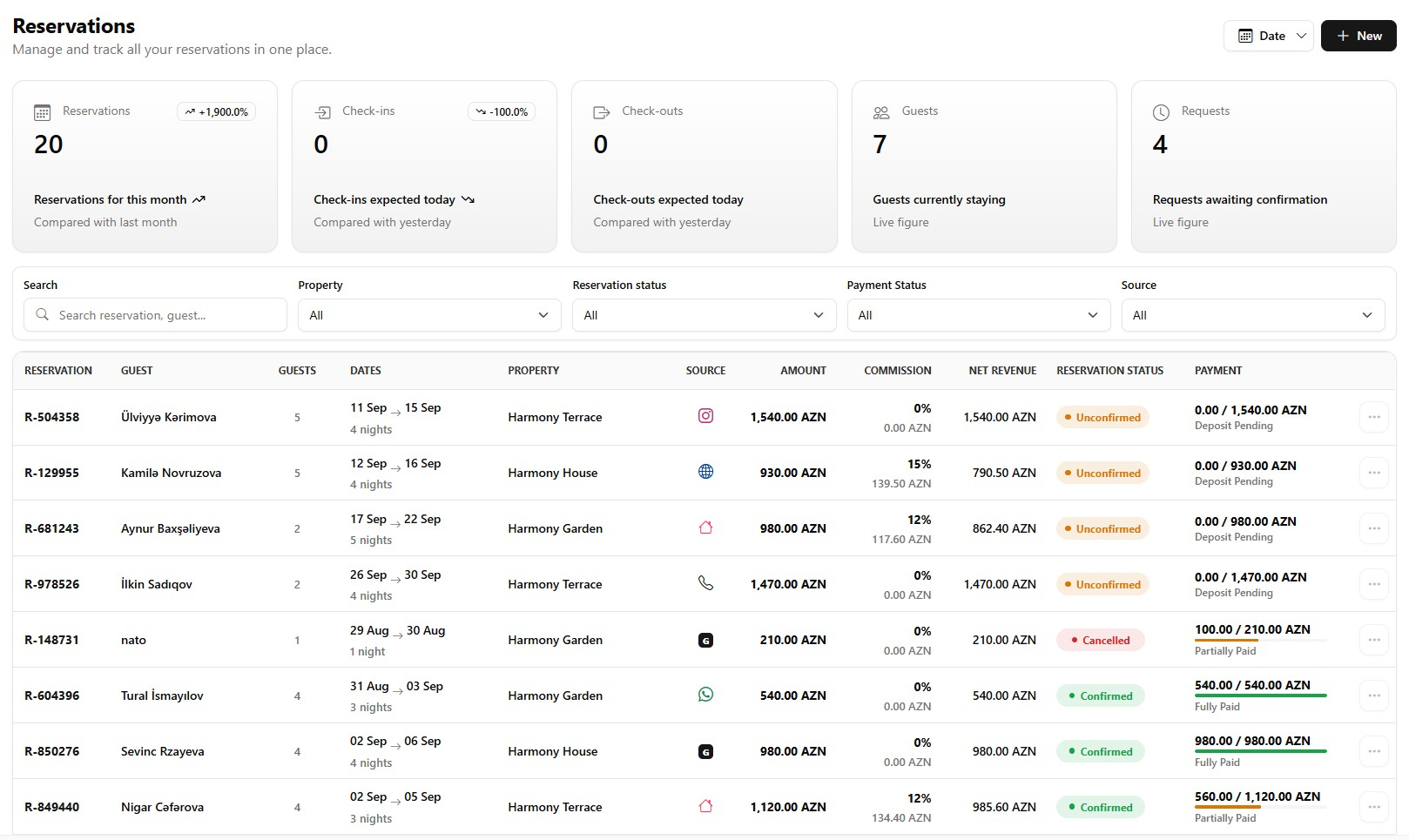Open reservation R-978526
Screen dimensions: 1409x840
[x=51, y=584]
